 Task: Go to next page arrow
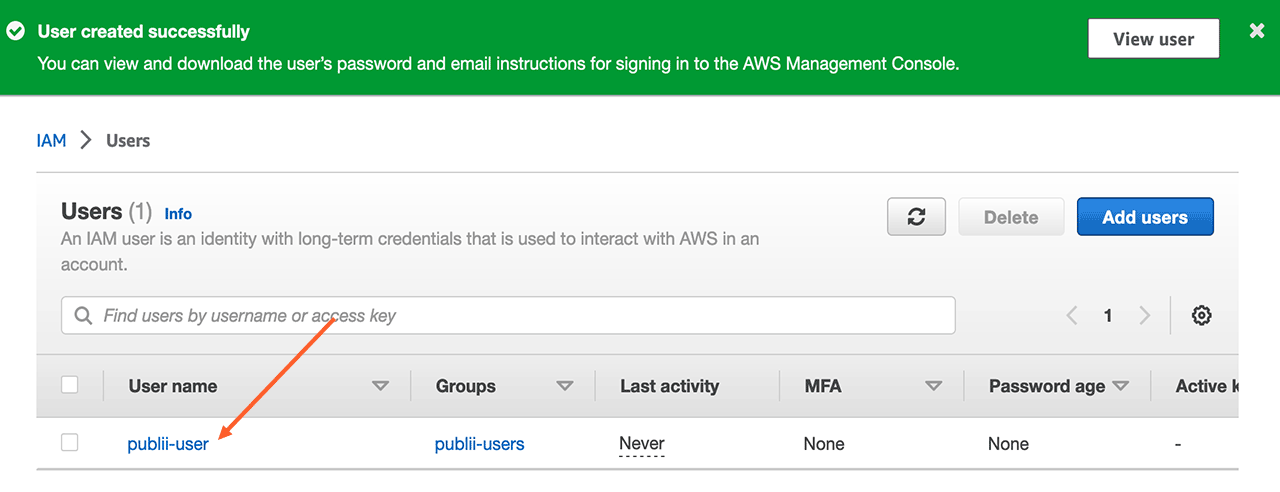click(1145, 316)
